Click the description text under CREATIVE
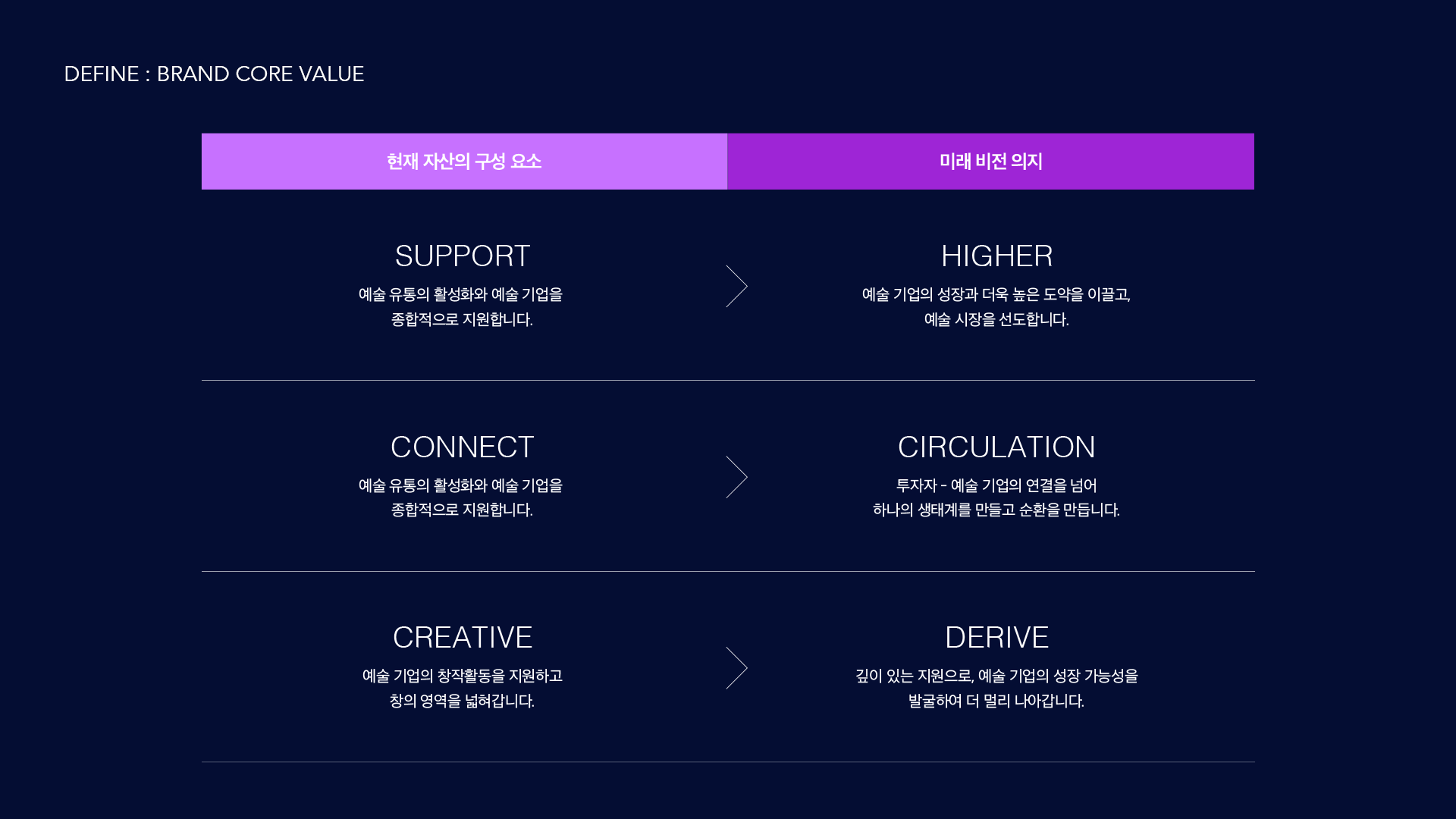Viewport: 1456px width, 819px height. (x=462, y=689)
